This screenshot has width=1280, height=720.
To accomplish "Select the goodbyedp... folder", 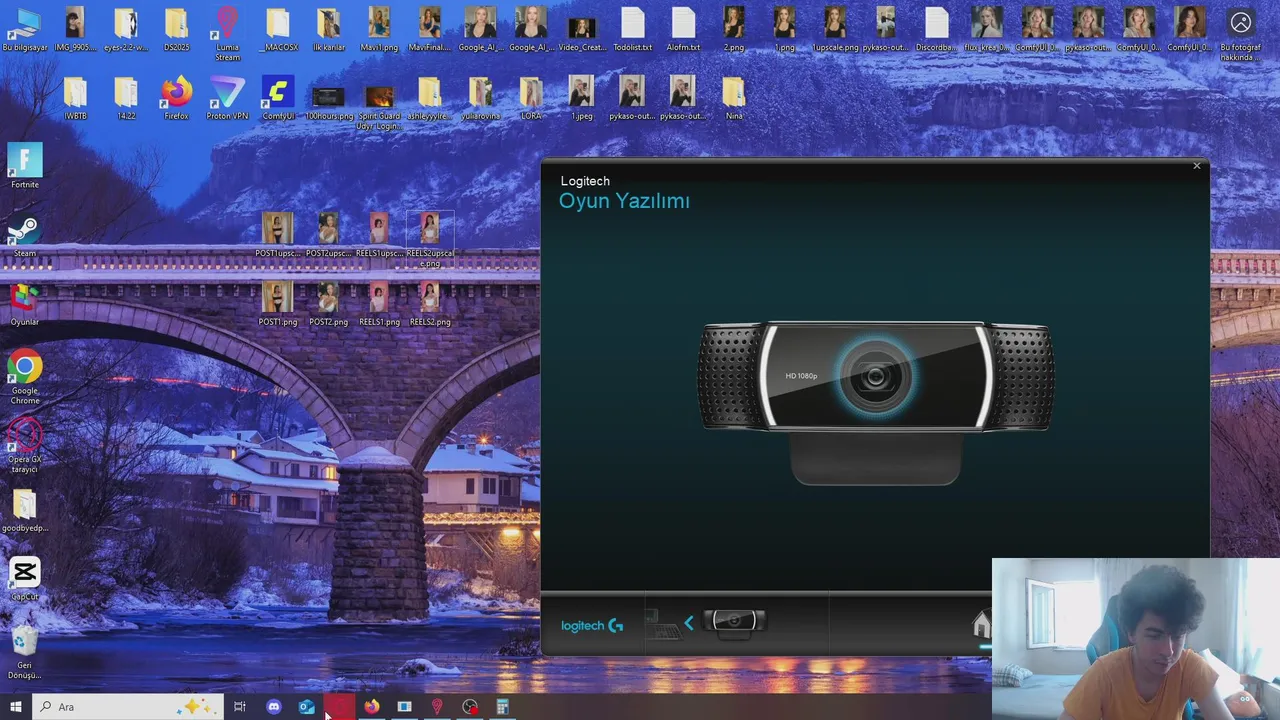I will coord(24,510).
